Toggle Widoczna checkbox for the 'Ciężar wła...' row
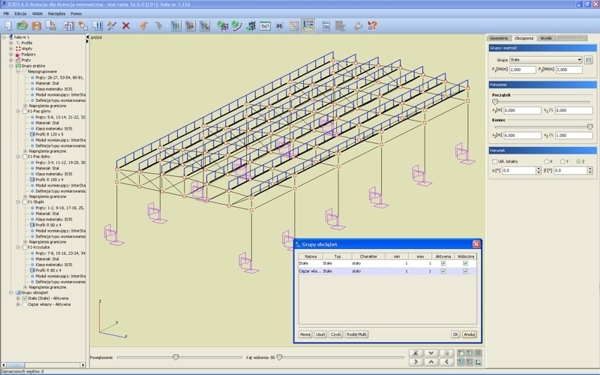Screen dimensions: 600x375 465,271
